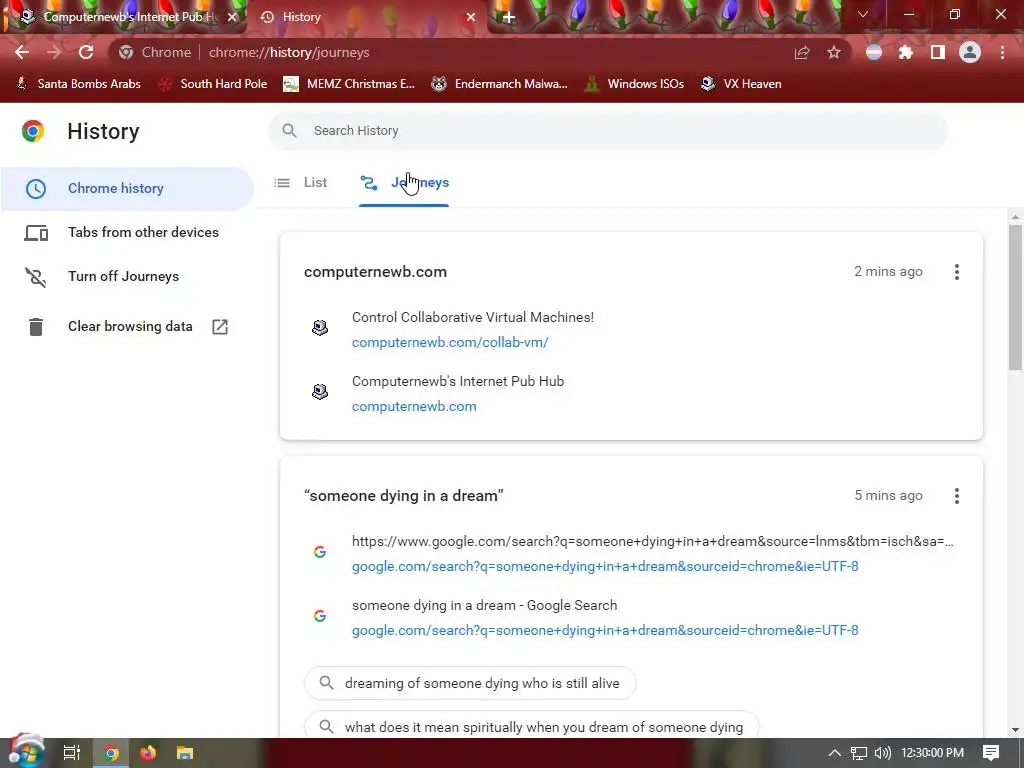Open more options for computernewb.com journey

(957, 272)
